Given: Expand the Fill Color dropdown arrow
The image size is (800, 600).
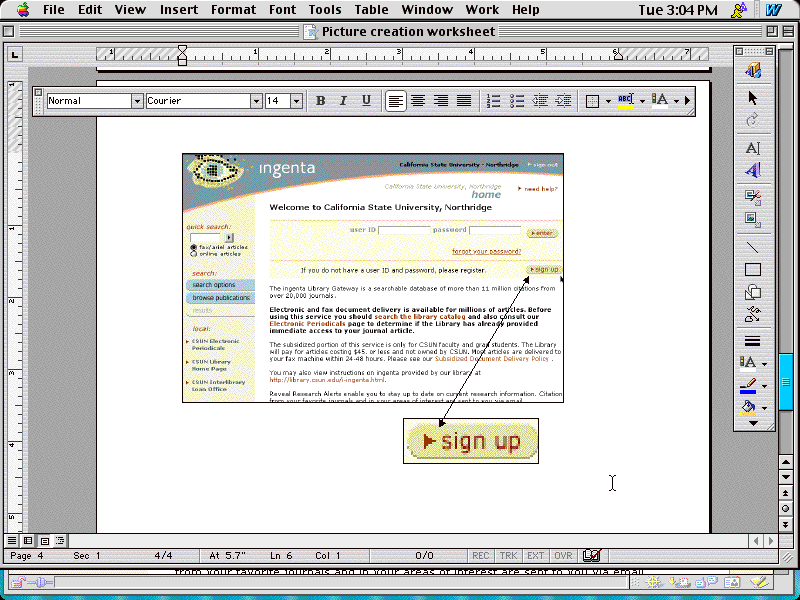Looking at the screenshot, I should pyautogui.click(x=764, y=408).
